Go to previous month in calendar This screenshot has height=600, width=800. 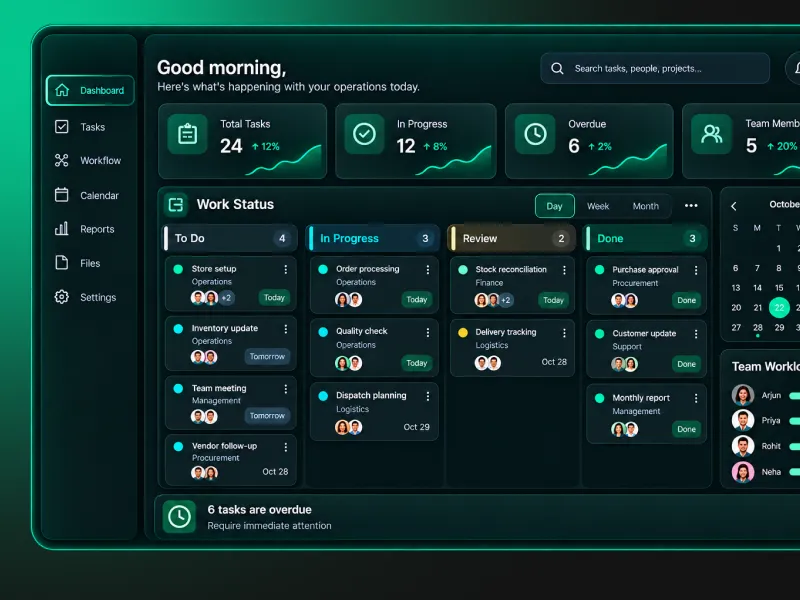(734, 206)
